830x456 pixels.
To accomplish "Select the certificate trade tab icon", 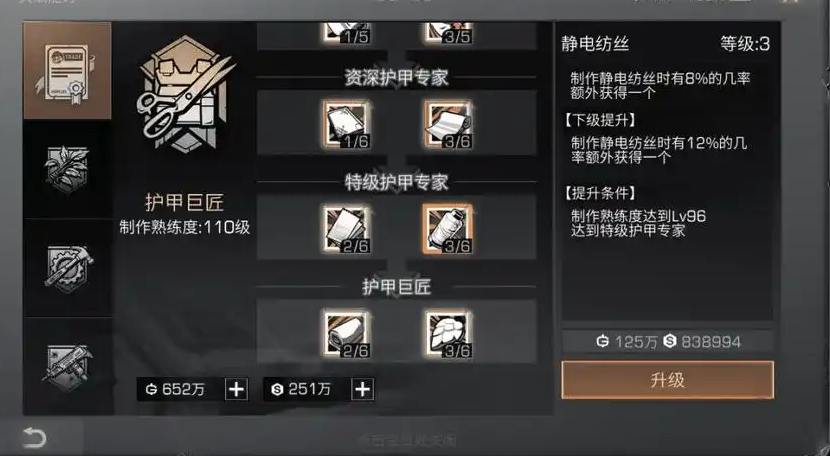I will [x=67, y=71].
